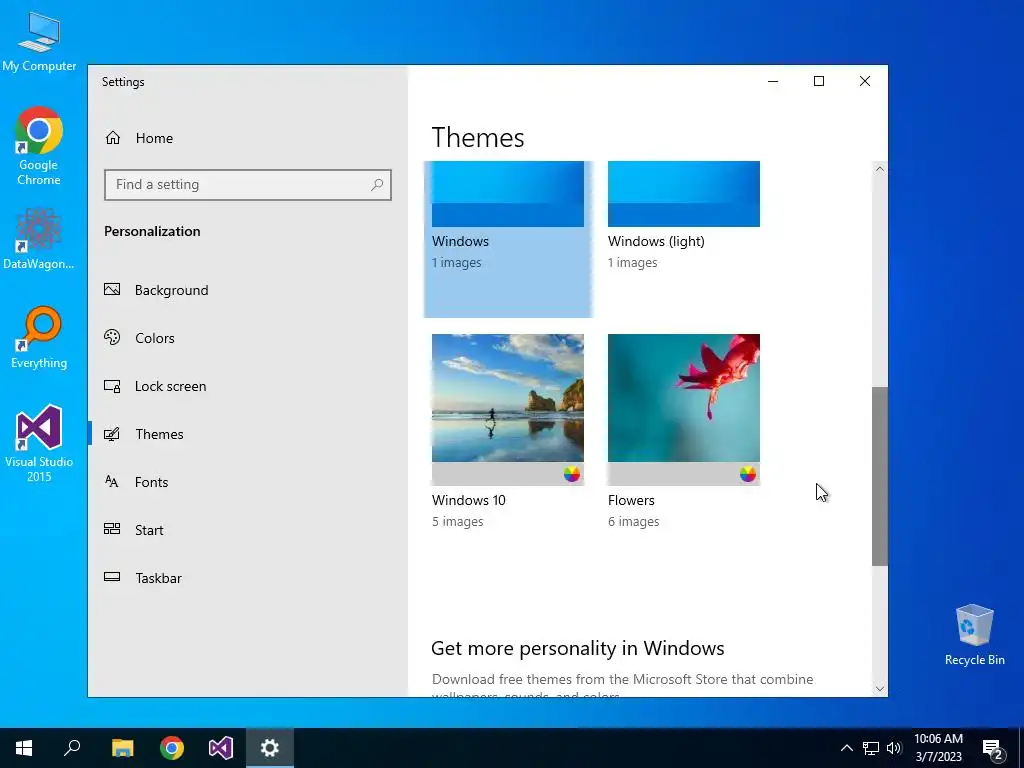Close the Settings window
Viewport: 1024px width, 768px height.
tap(865, 81)
